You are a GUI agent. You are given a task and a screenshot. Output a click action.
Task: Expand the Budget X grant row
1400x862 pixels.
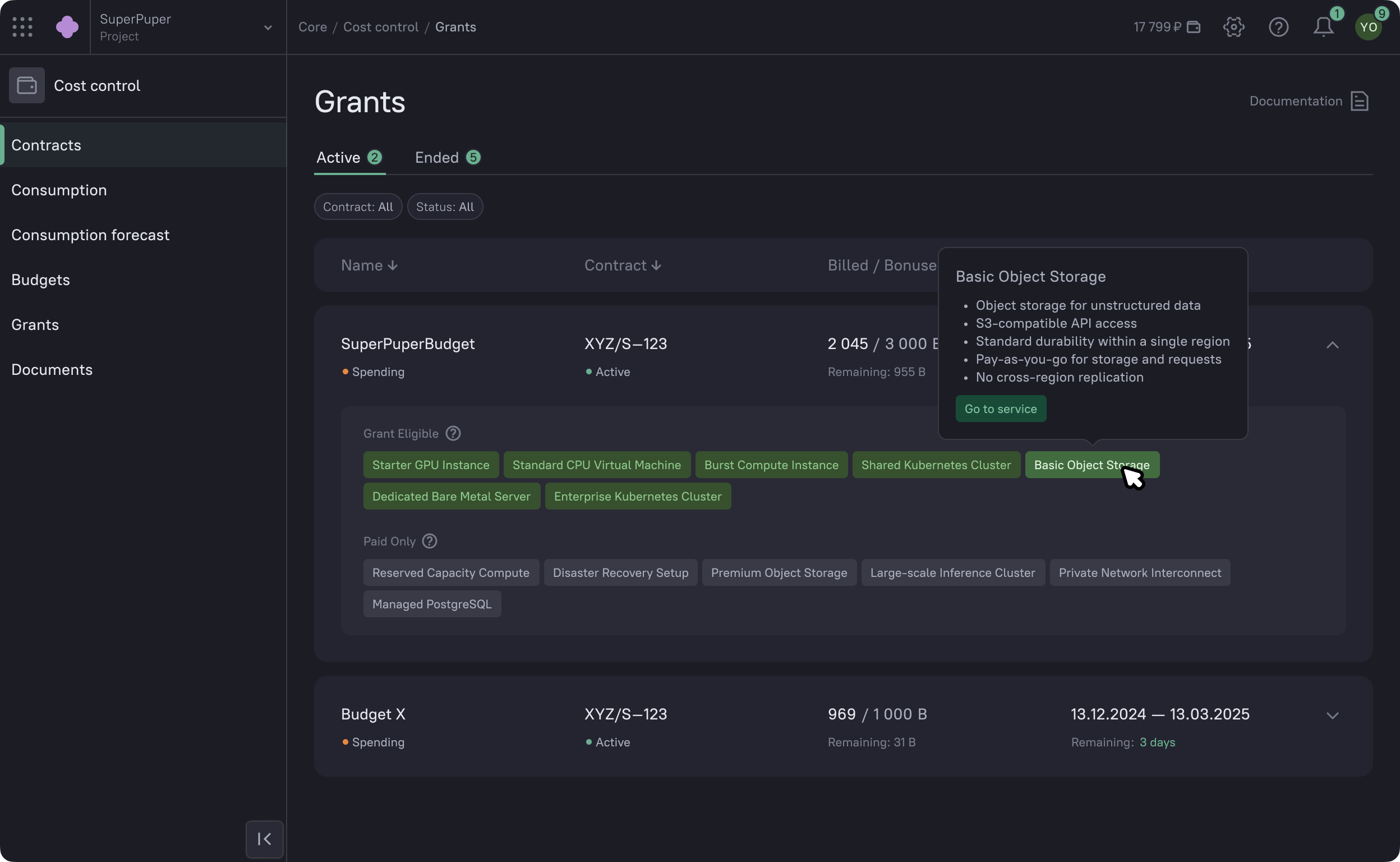[x=1332, y=716]
